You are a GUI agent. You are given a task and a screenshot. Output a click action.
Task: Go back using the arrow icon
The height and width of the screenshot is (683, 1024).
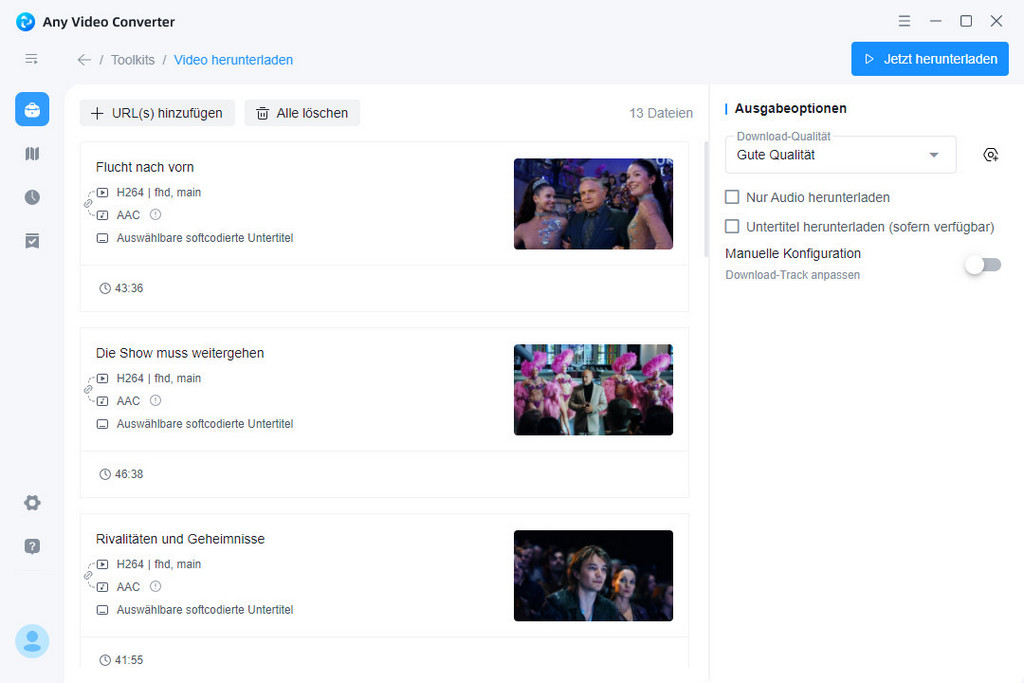[84, 60]
